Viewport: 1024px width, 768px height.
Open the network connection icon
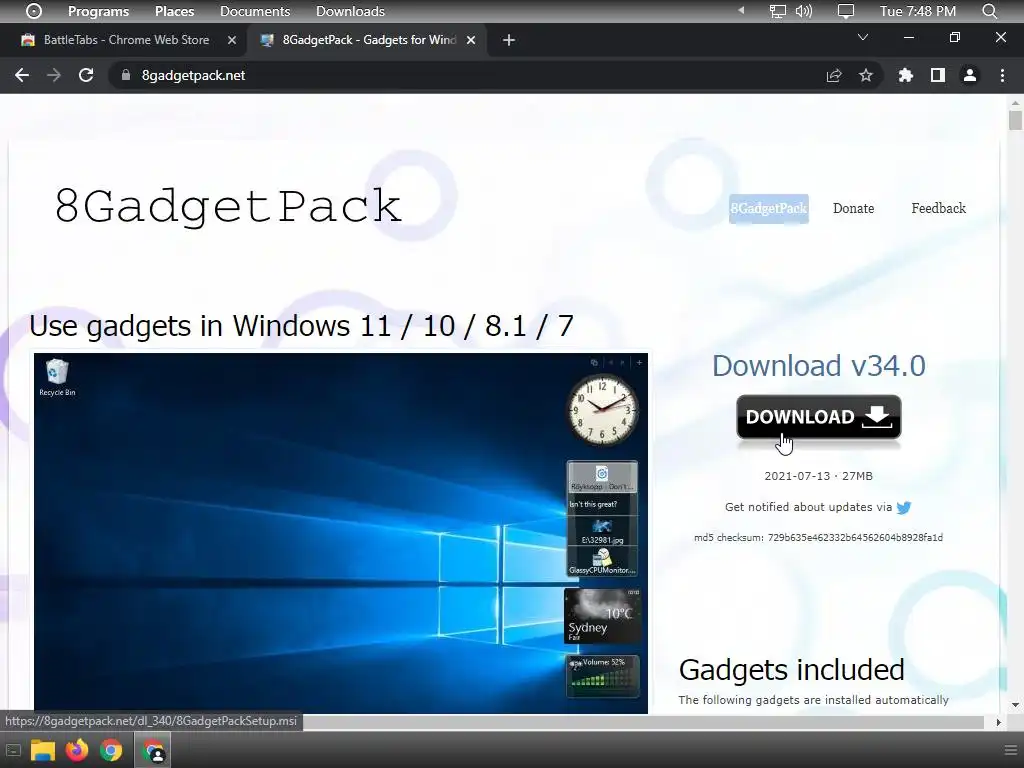[x=777, y=11]
